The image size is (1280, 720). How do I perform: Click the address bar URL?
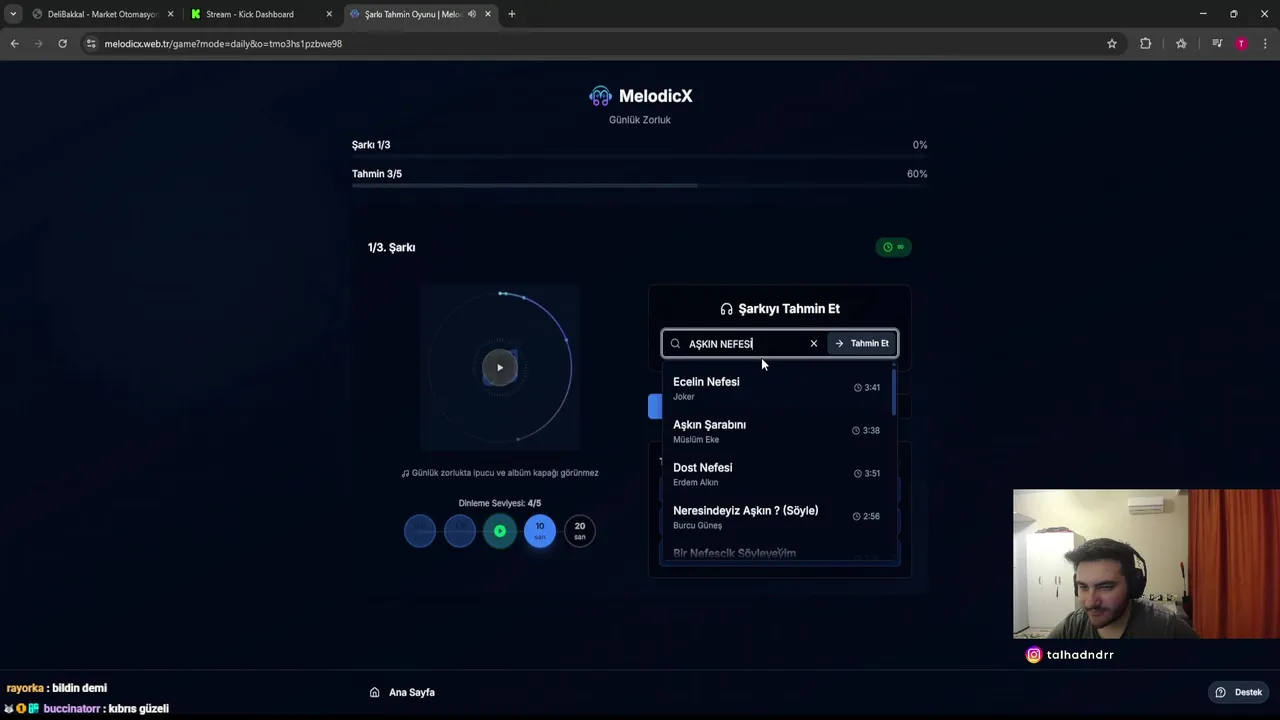pyautogui.click(x=223, y=44)
